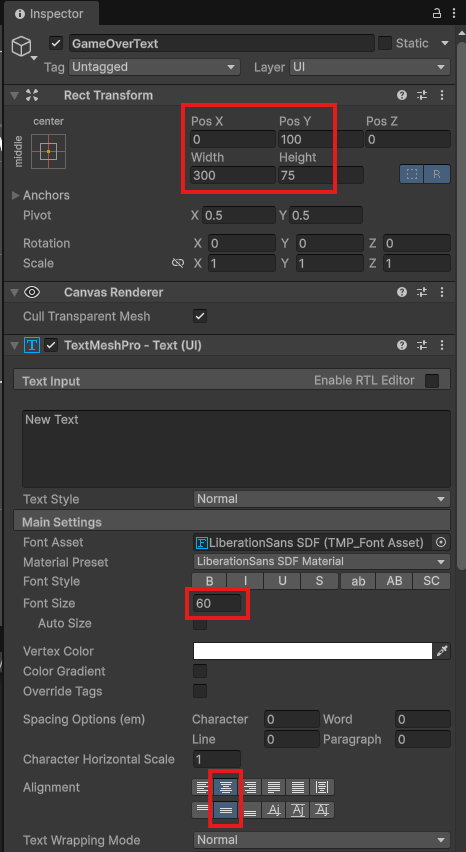Click the Vertex Color eyedropper
The width and height of the screenshot is (466, 852).
(442, 651)
